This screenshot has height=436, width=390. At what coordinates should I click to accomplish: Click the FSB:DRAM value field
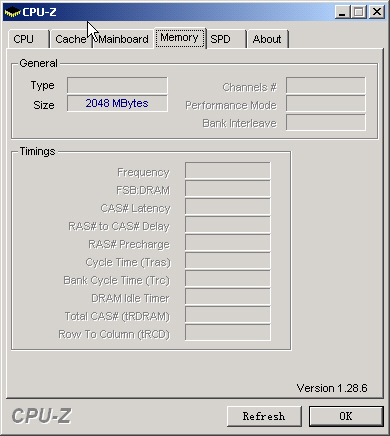[228, 189]
